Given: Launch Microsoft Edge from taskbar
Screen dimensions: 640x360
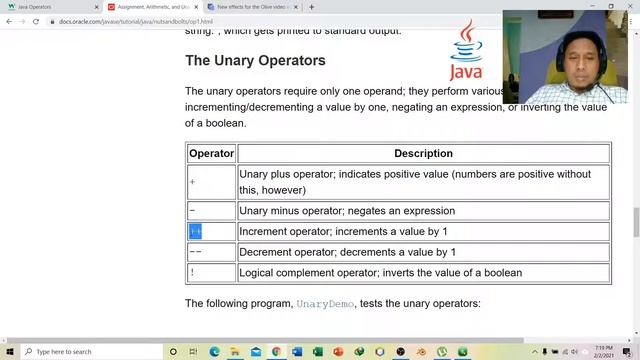Looking at the screenshot, I should 214,351.
